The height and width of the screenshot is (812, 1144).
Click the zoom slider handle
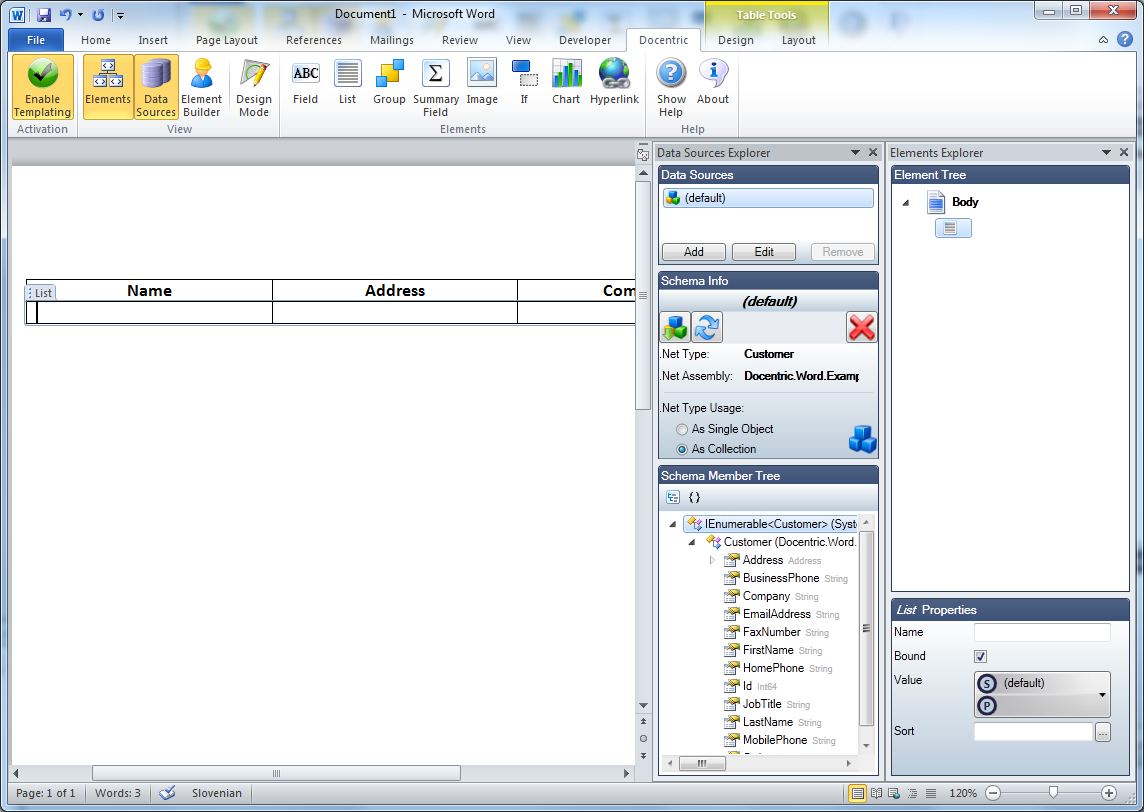[1053, 792]
